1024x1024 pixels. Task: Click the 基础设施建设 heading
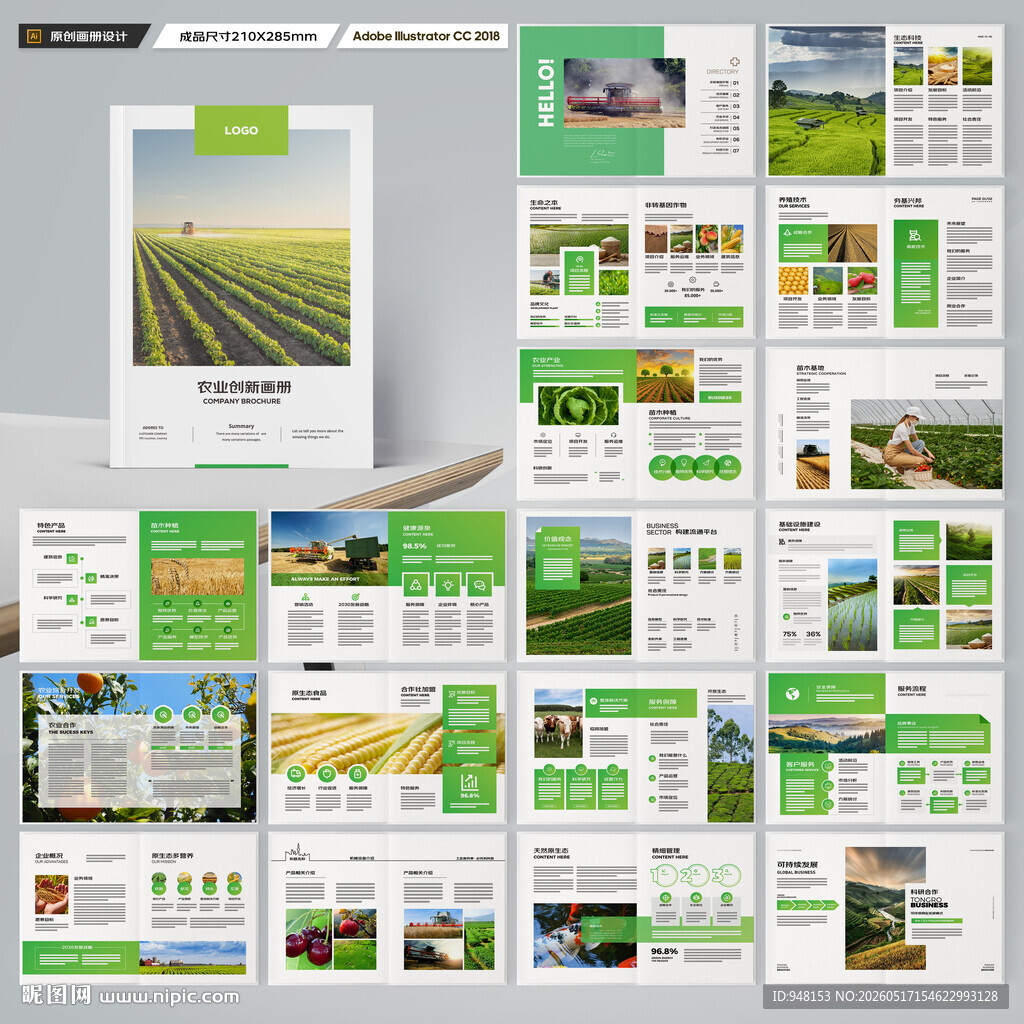pyautogui.click(x=799, y=524)
